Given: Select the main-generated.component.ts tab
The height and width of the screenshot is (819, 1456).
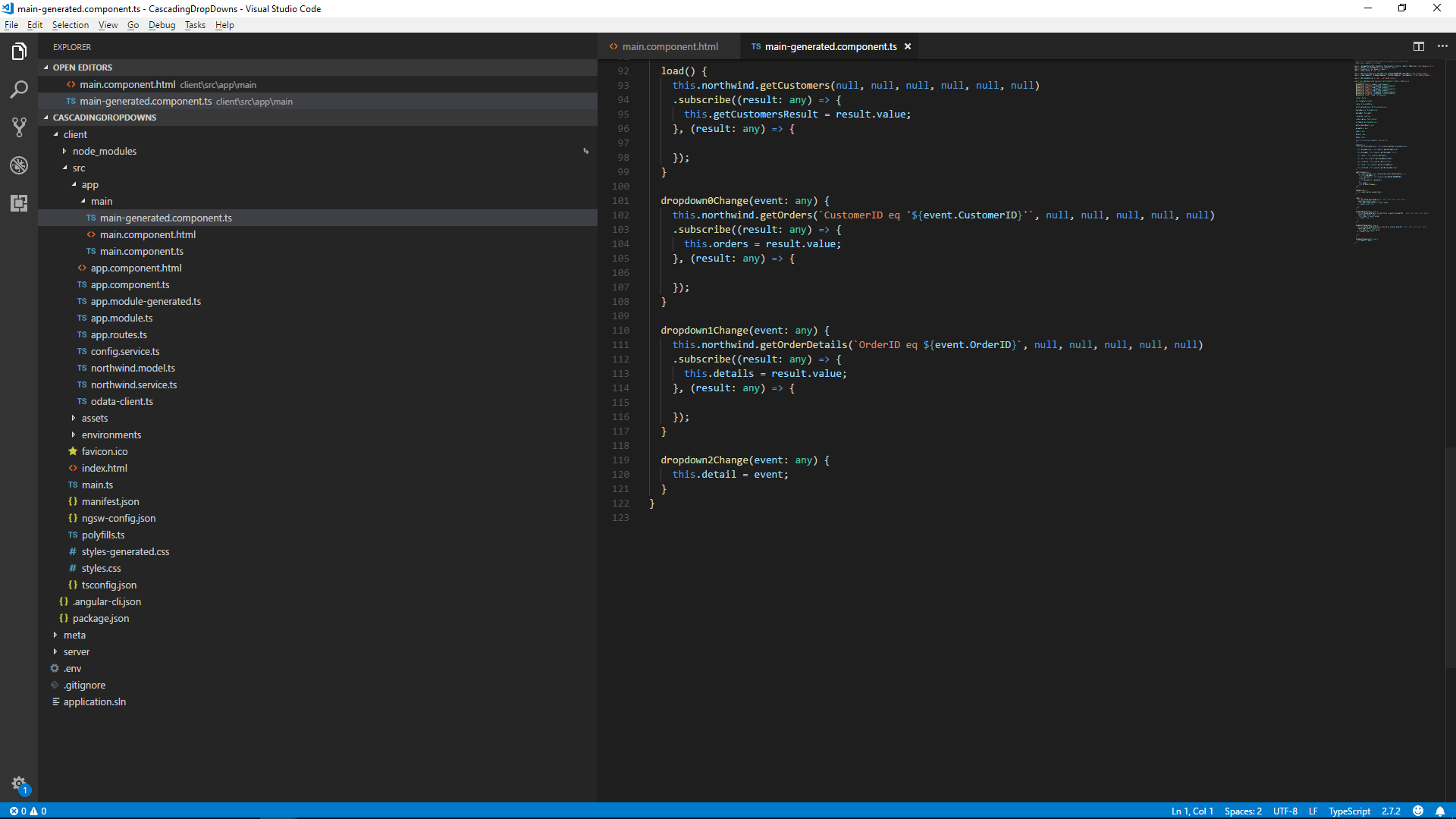Looking at the screenshot, I should [x=830, y=46].
